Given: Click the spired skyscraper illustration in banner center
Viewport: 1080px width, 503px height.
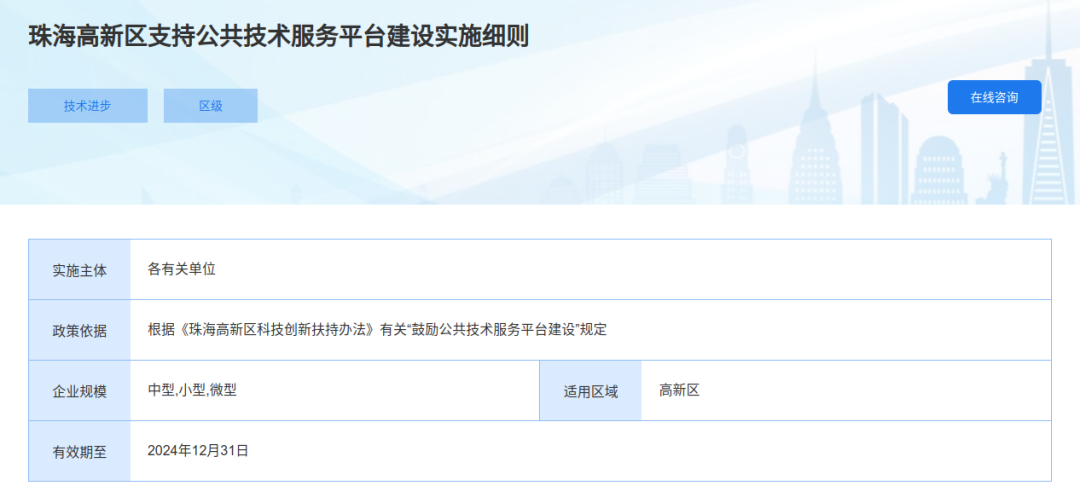Looking at the screenshot, I should click(815, 138).
